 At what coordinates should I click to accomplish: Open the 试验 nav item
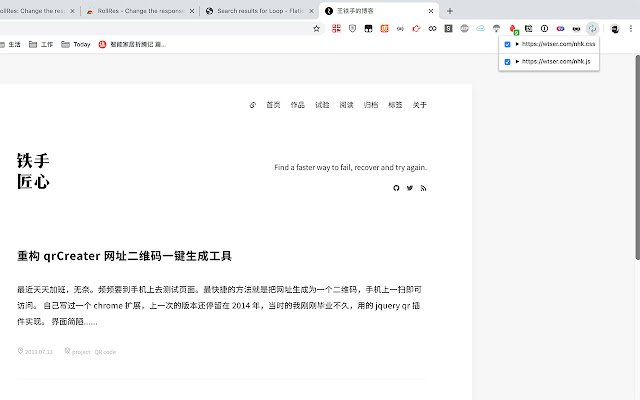[322, 105]
